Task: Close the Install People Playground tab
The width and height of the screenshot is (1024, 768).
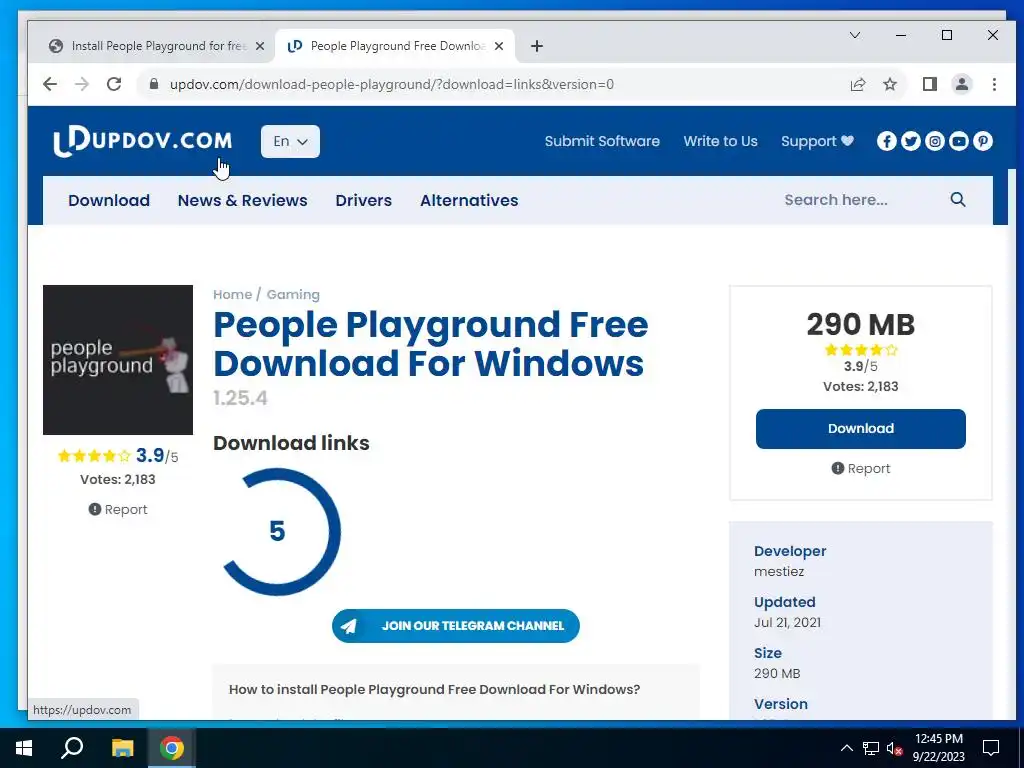Action: 259,46
